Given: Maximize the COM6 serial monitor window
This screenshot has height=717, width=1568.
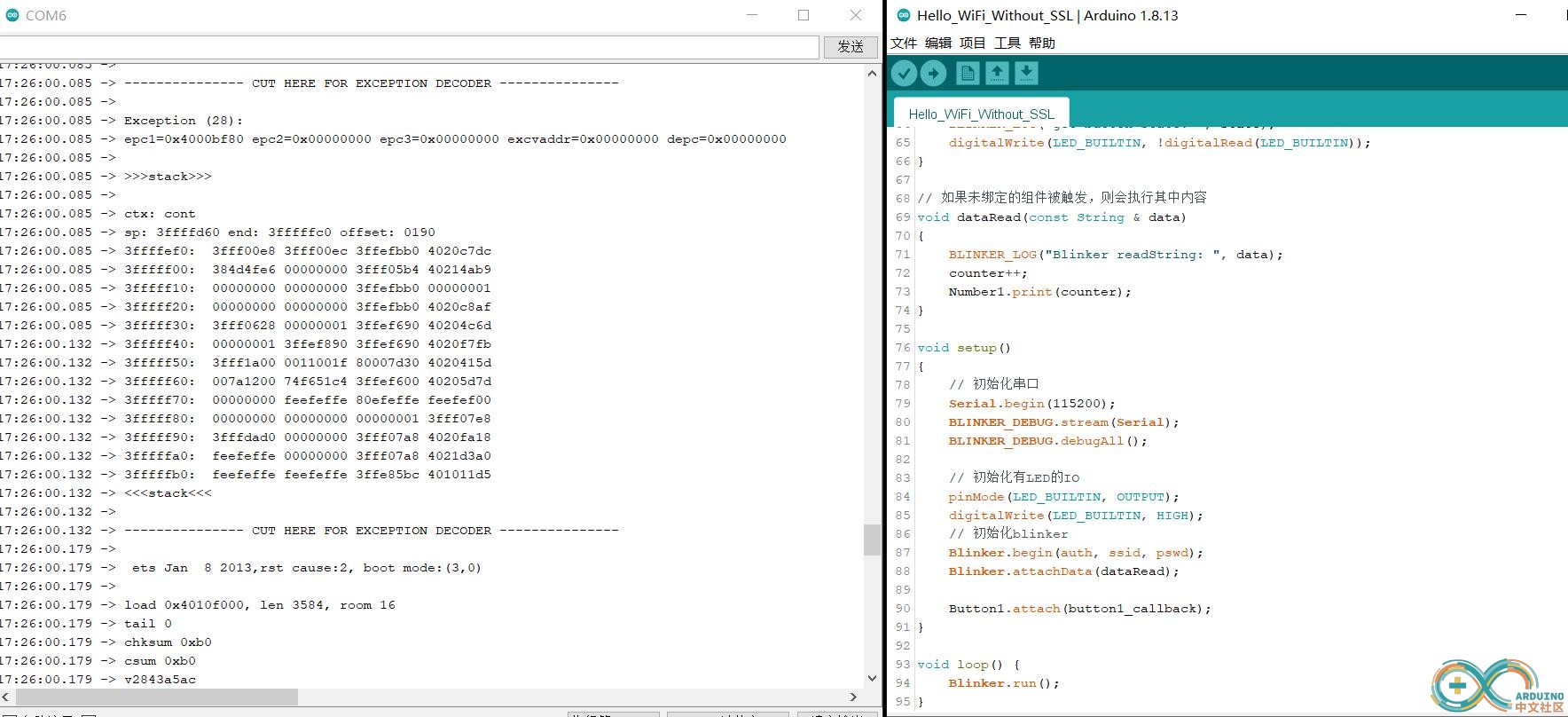Looking at the screenshot, I should click(804, 15).
